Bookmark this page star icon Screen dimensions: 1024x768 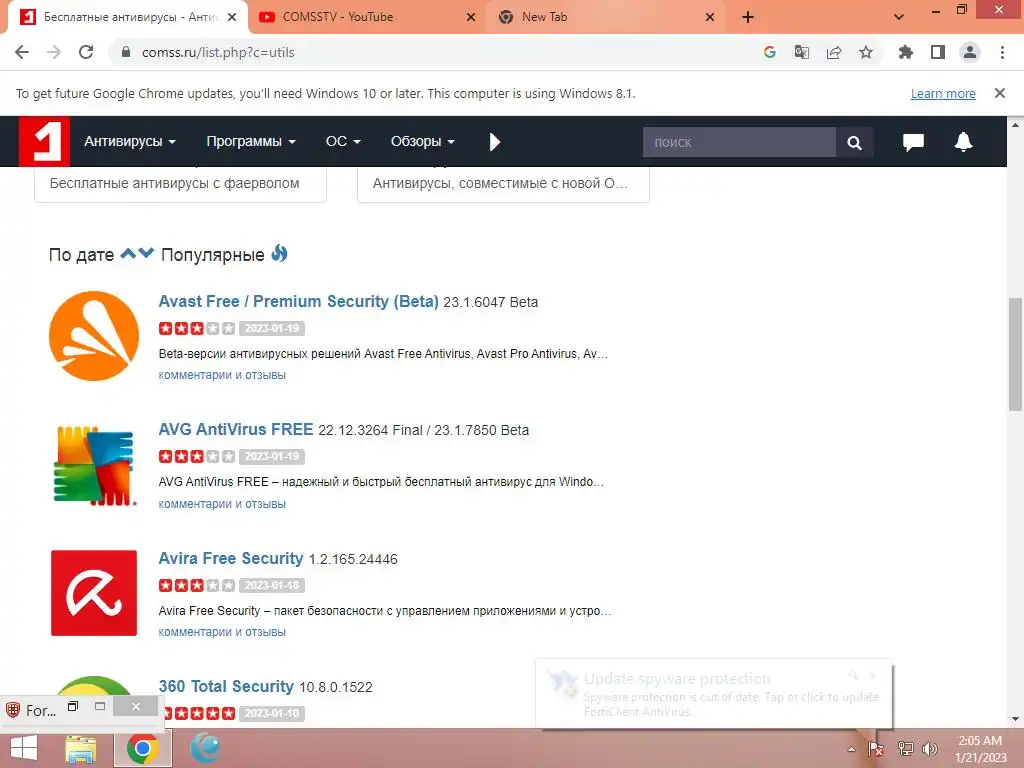(x=866, y=52)
